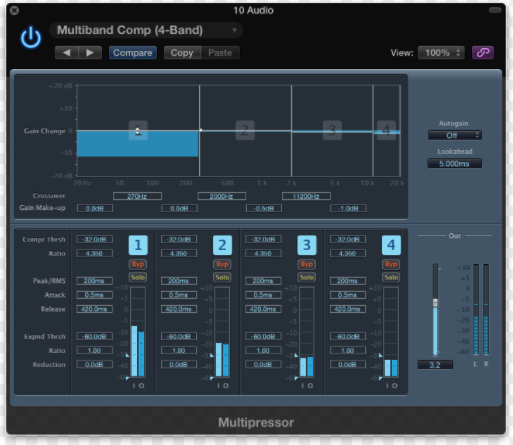Click the Out value 3.2 field
Screen dimensions: 513x445
point(435,365)
